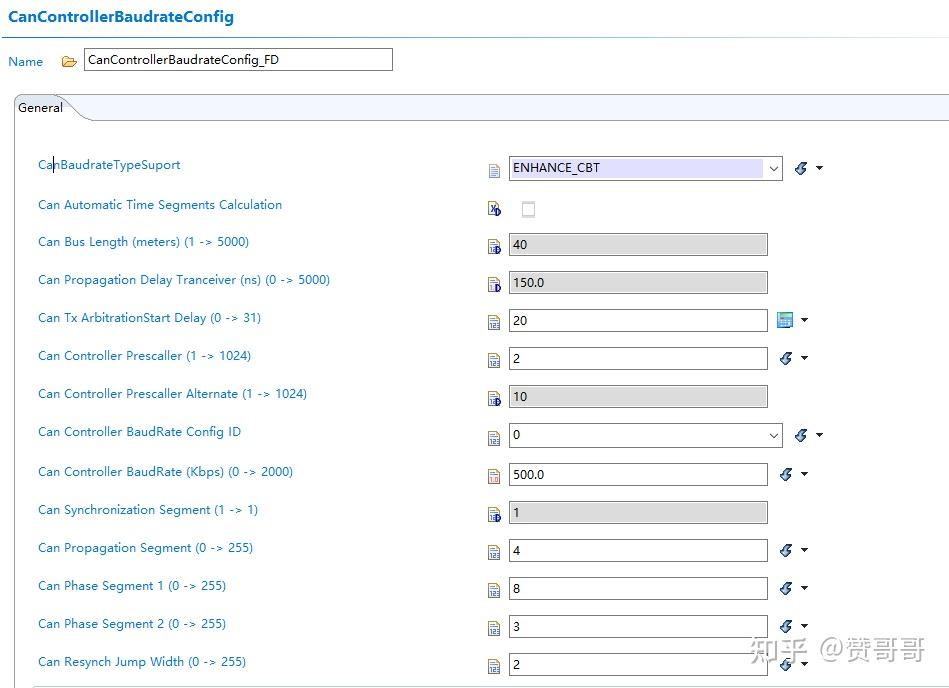Click the action icon for Can Controller Prescaller
This screenshot has width=949, height=688.
click(786, 358)
